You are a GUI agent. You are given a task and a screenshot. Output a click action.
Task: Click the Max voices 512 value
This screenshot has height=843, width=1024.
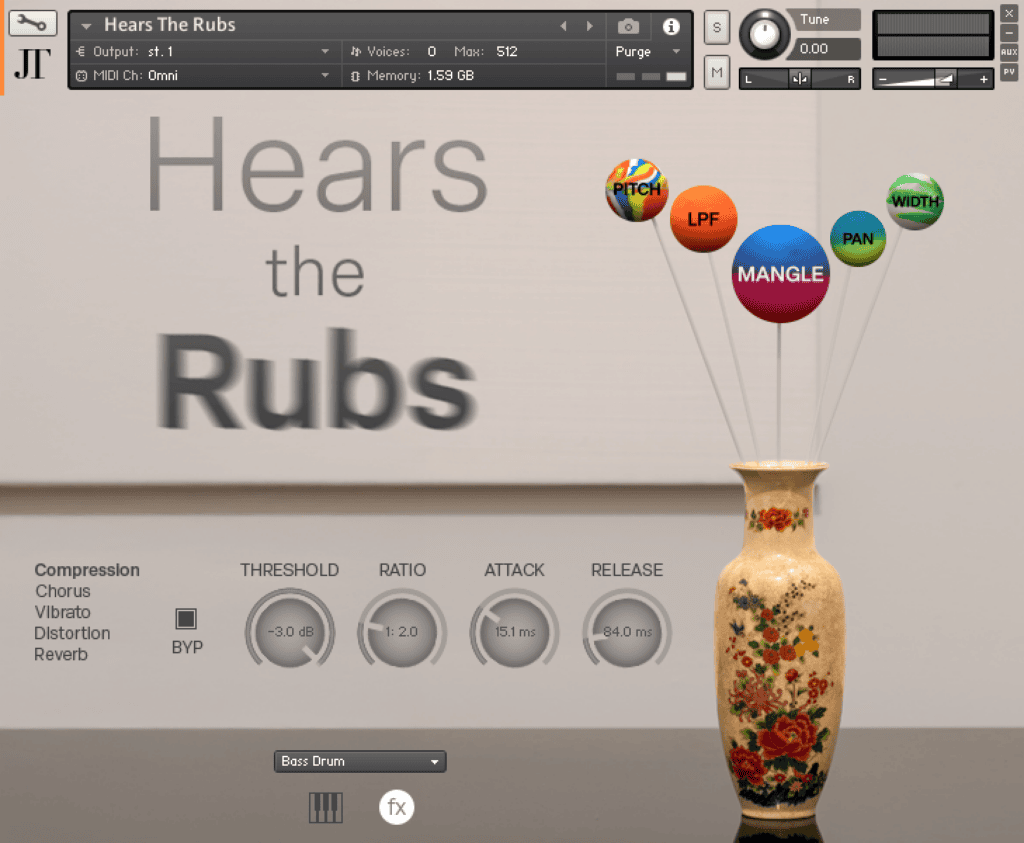(507, 52)
